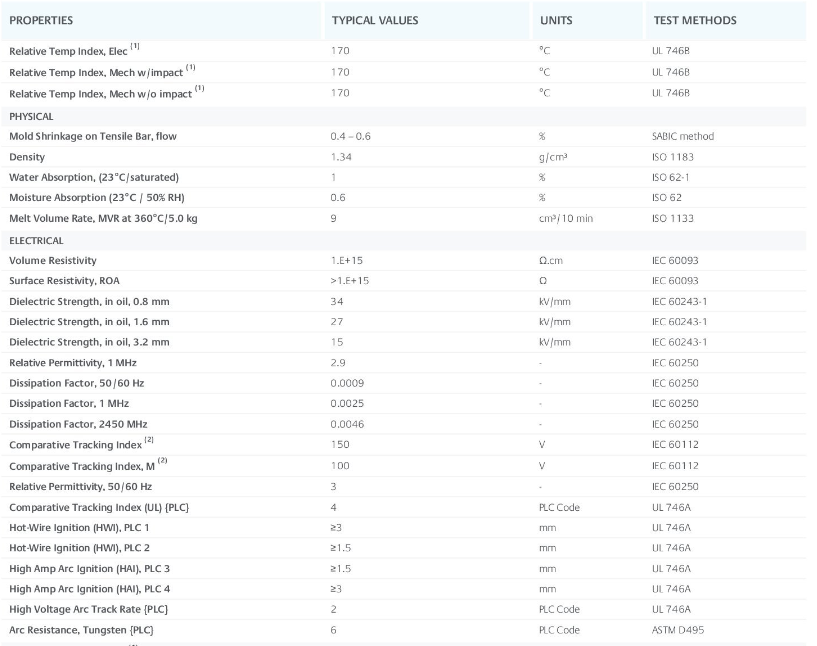
Task: Click the TEST METHODS column header
Action: (x=694, y=20)
